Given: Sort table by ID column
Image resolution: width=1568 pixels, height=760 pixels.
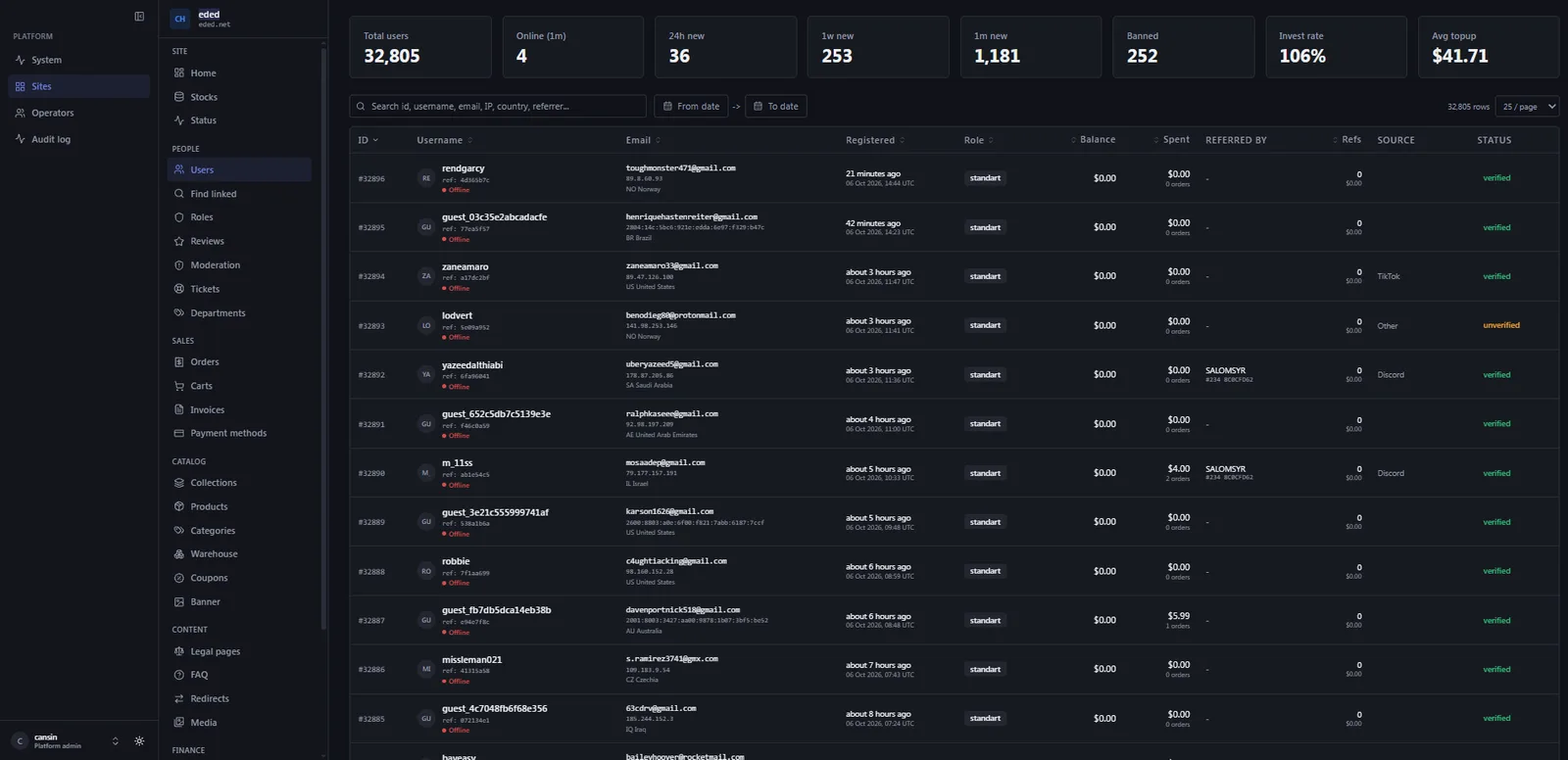Looking at the screenshot, I should (x=367, y=140).
